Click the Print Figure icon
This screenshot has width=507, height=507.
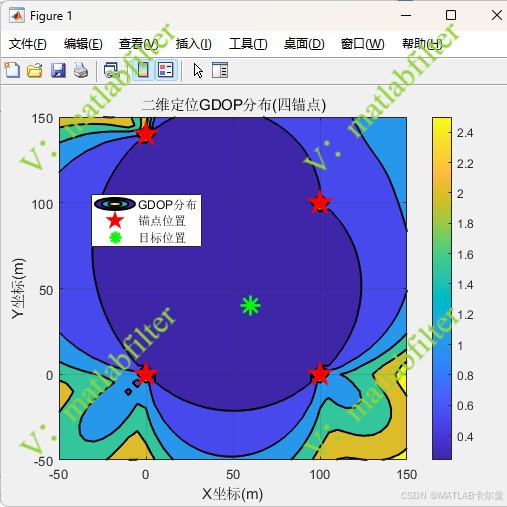click(x=81, y=70)
